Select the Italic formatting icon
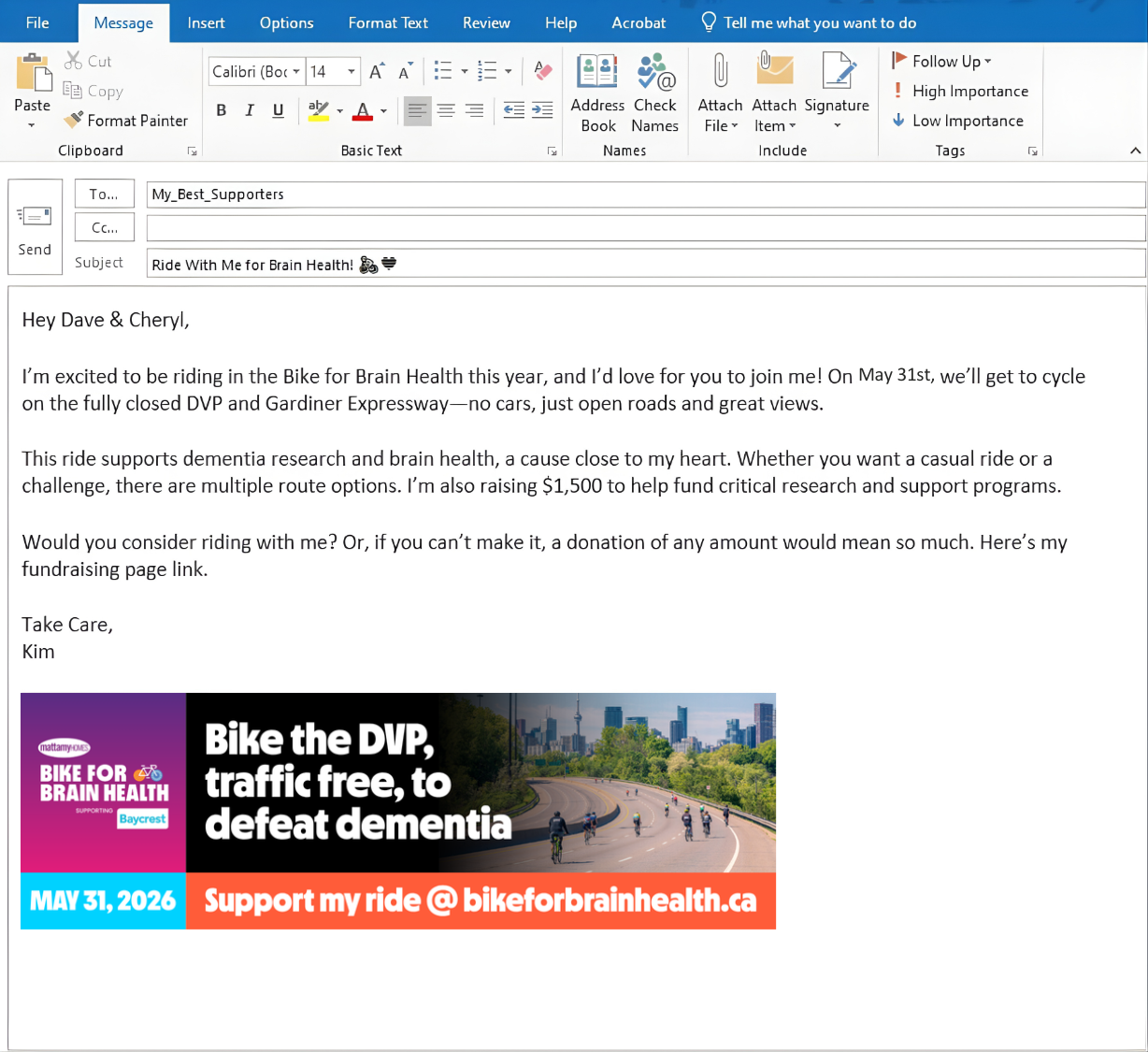Viewport: 1148px width, 1052px height. (x=249, y=110)
